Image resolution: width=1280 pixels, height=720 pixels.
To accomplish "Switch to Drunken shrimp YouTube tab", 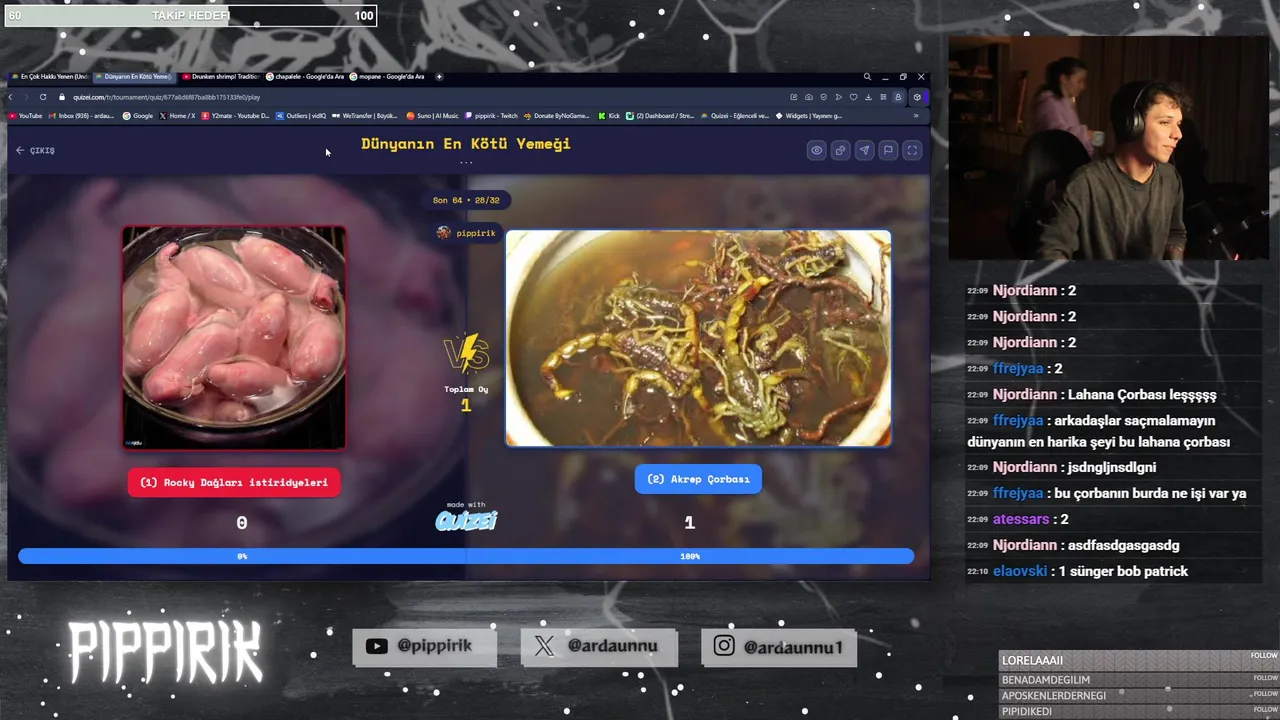I will [220, 77].
